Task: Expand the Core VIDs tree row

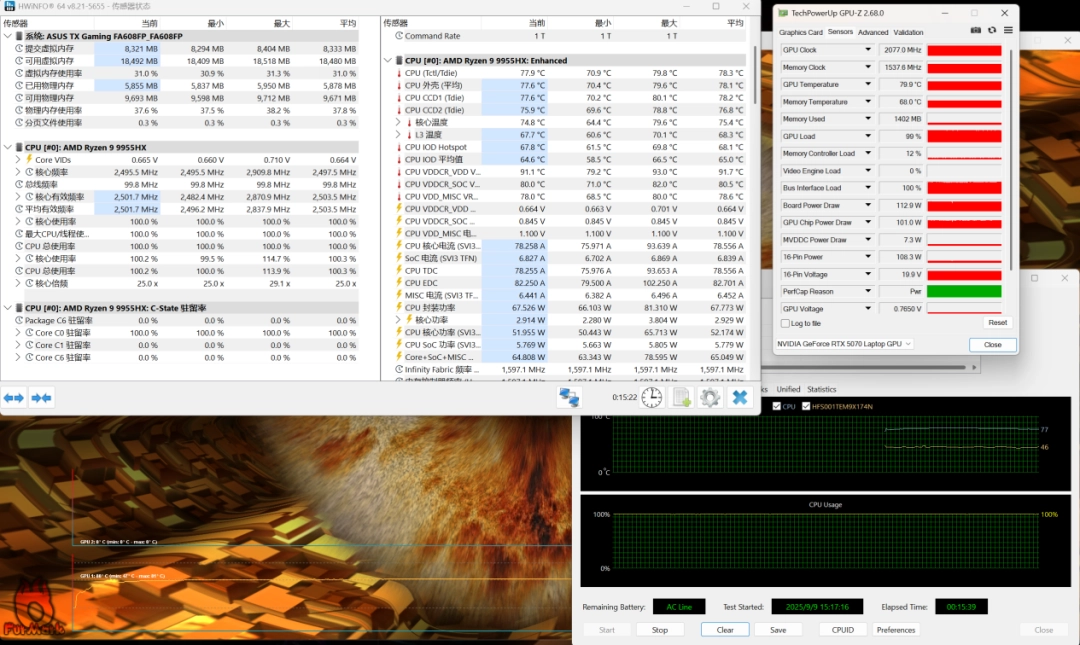Action: click(x=17, y=160)
